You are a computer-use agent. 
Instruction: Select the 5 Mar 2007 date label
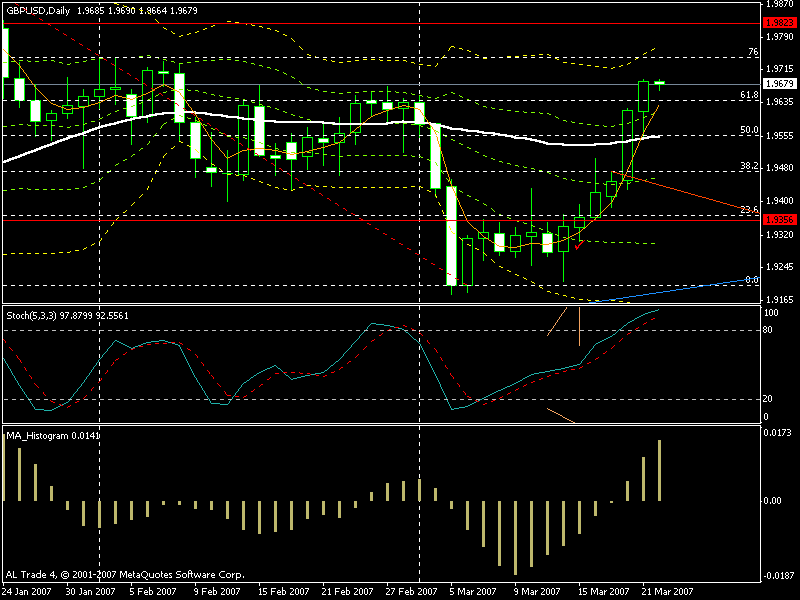click(469, 591)
